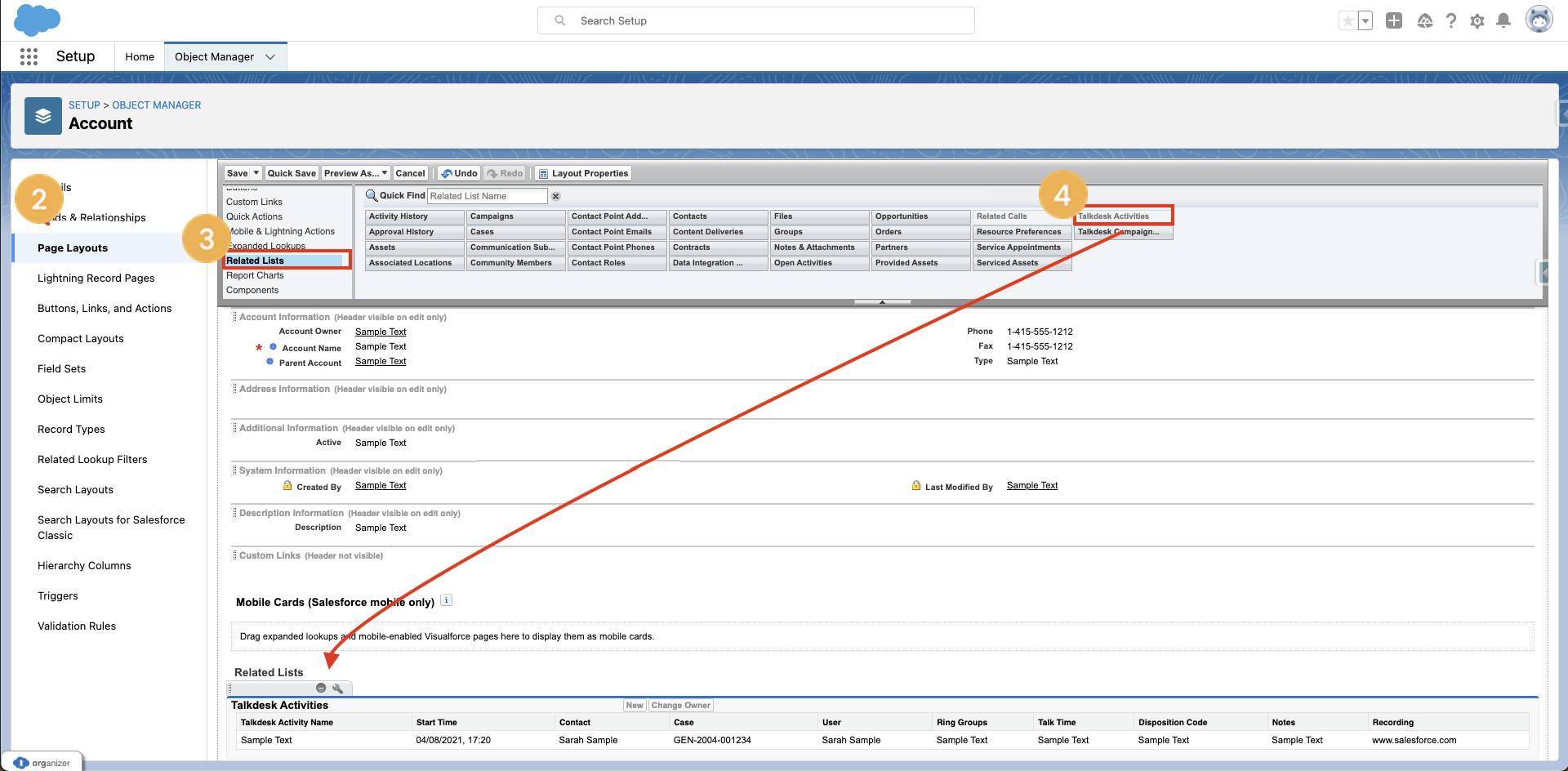The image size is (1568, 771).
Task: Open Layout Properties
Action: (x=583, y=173)
